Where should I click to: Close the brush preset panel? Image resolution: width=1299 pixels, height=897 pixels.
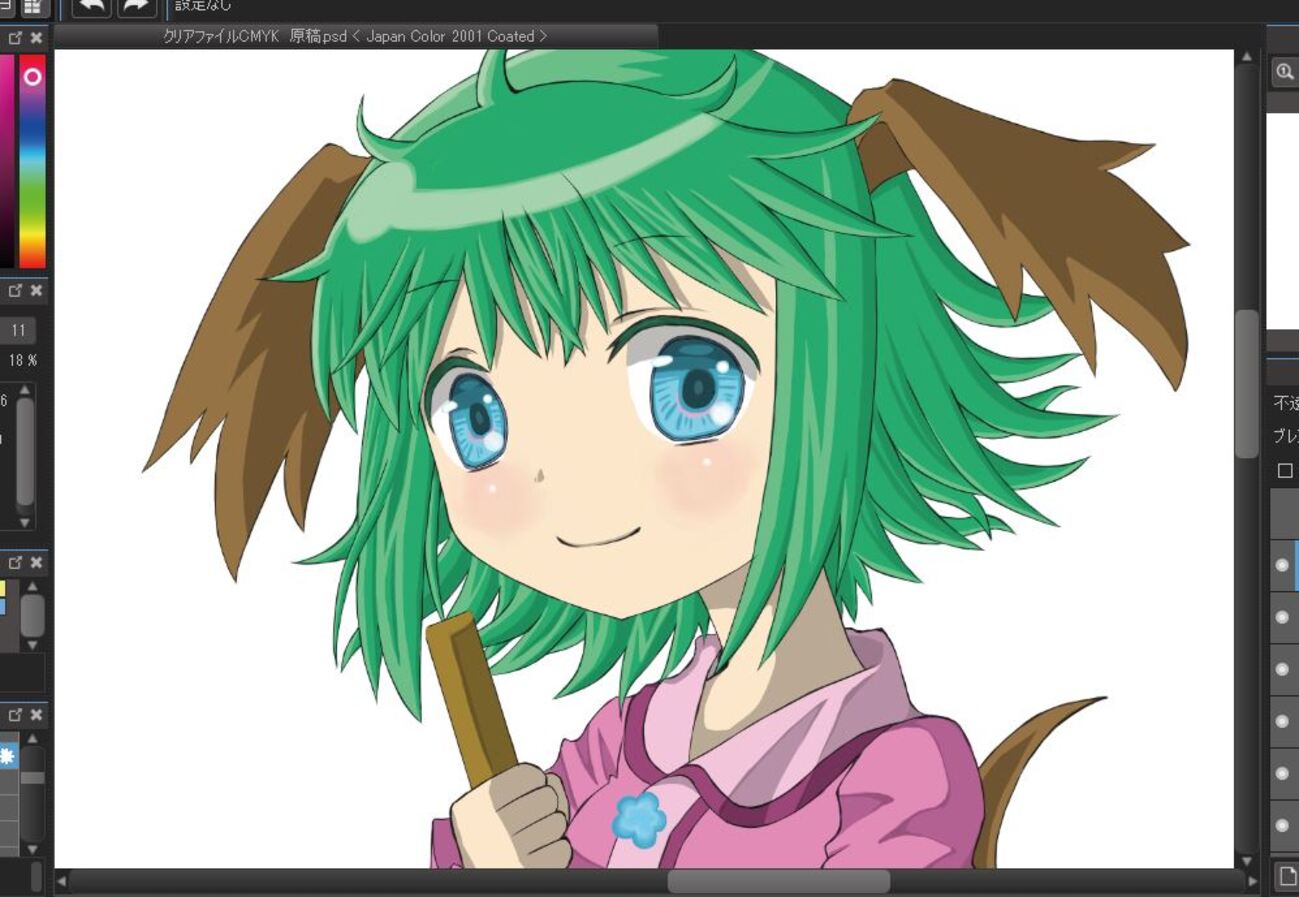click(x=36, y=715)
